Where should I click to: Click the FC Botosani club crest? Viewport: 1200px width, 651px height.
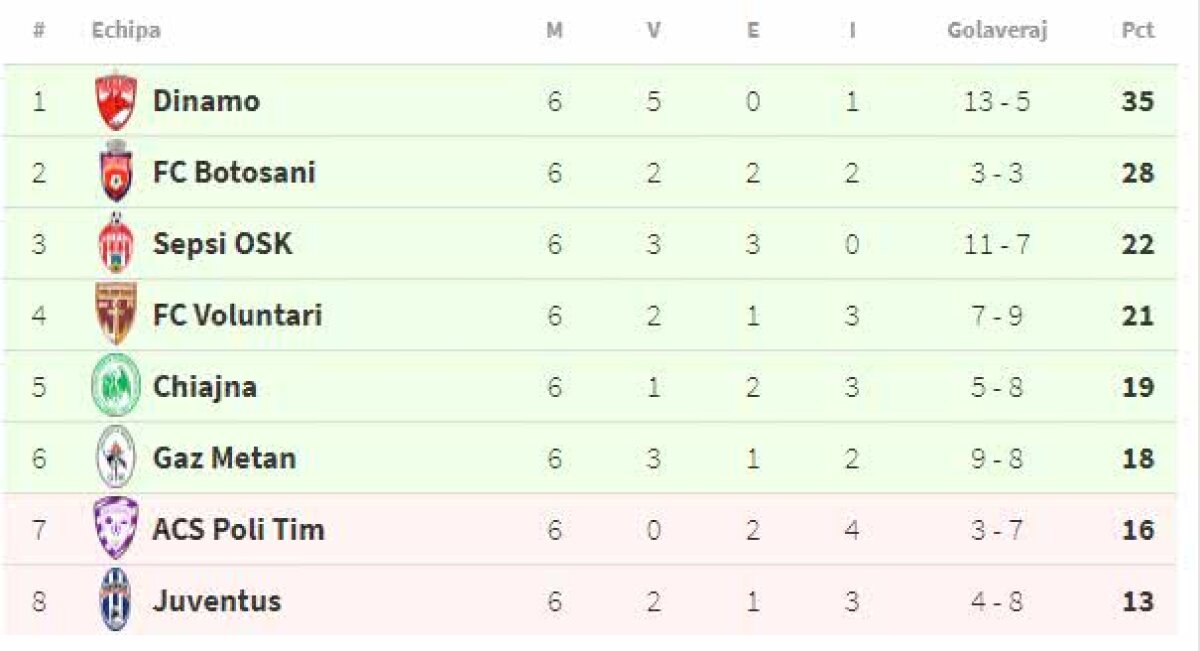click(116, 173)
